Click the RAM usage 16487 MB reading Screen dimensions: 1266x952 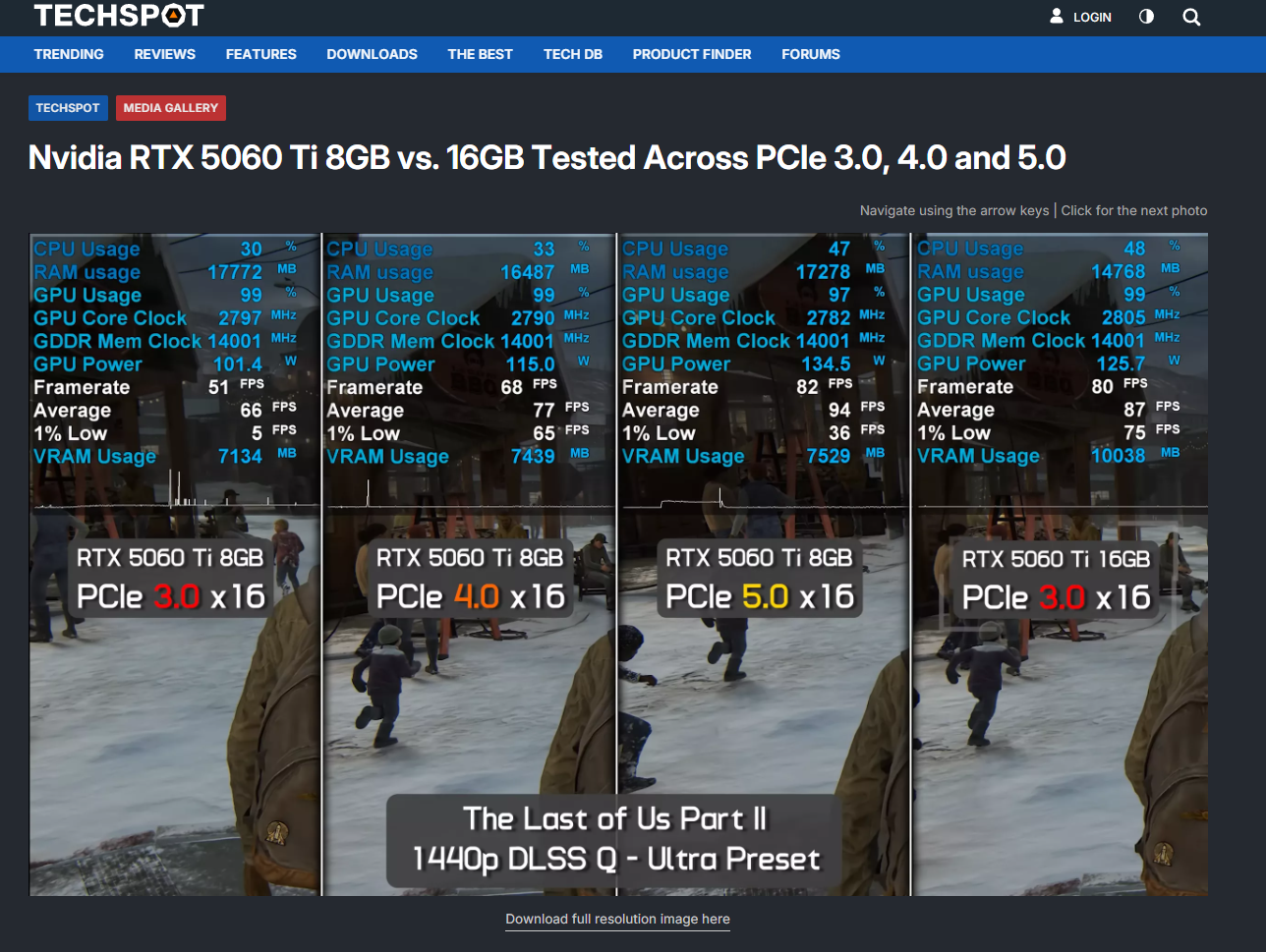pyautogui.click(x=458, y=272)
